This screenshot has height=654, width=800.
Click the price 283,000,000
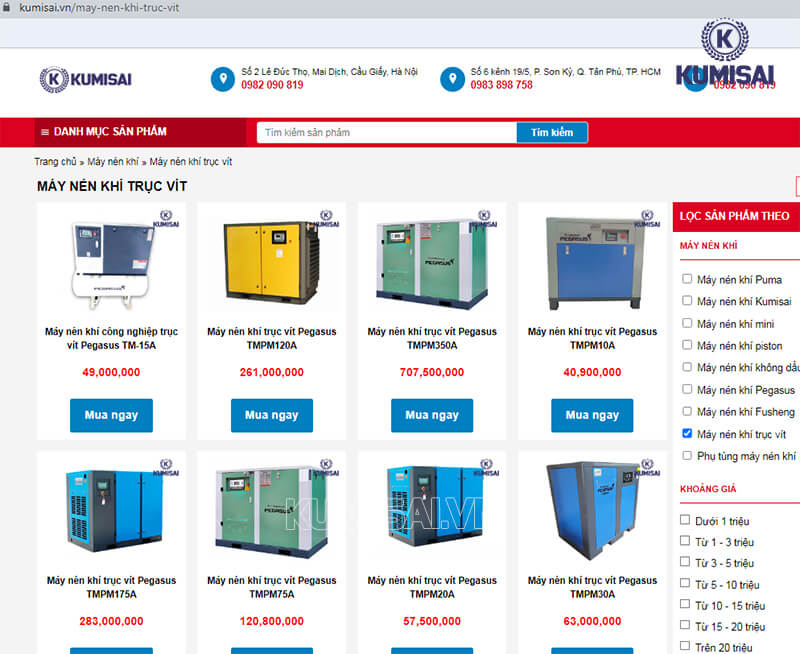pos(111,621)
